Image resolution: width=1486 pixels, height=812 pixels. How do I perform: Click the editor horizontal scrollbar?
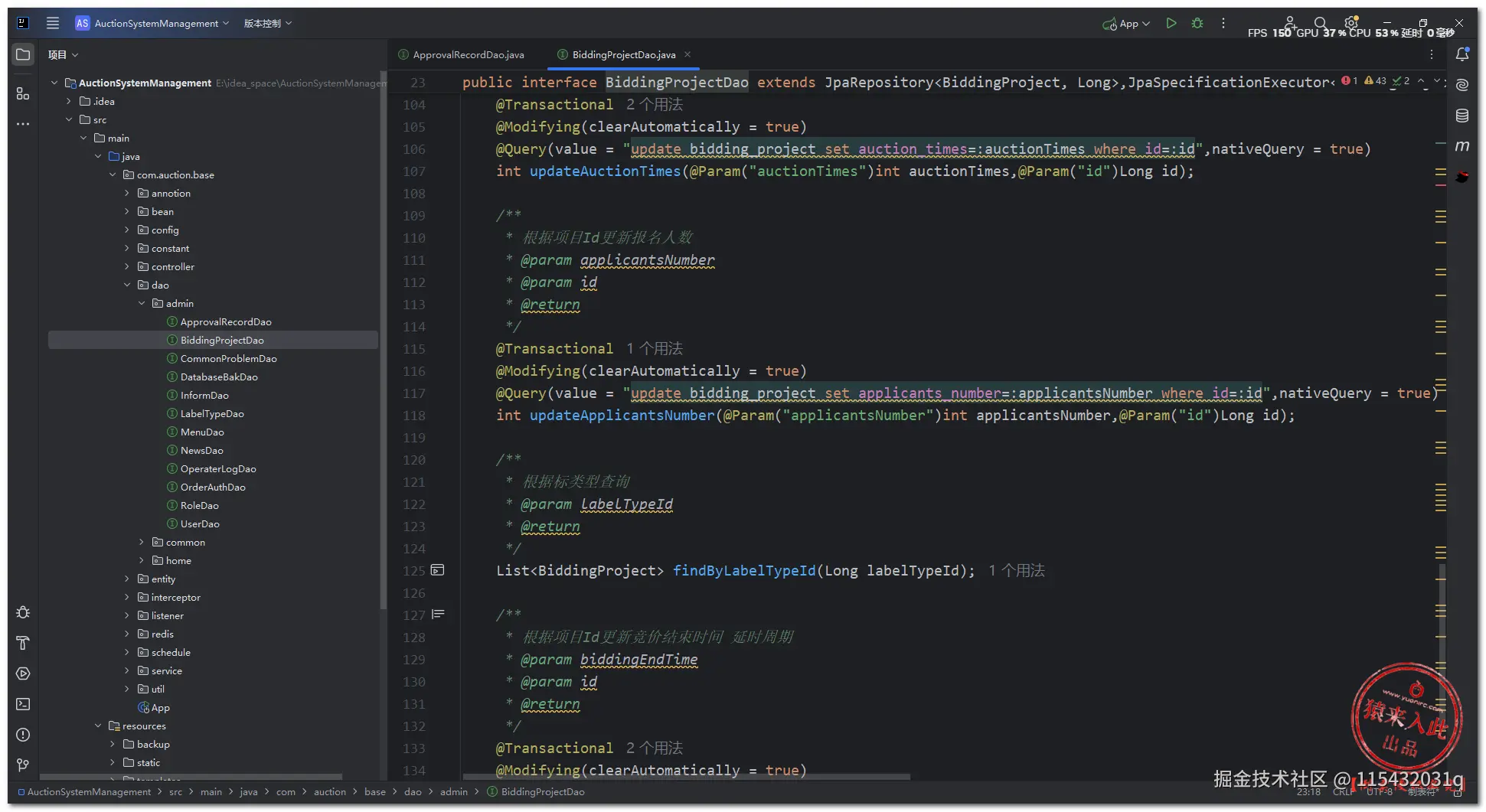pos(685,777)
